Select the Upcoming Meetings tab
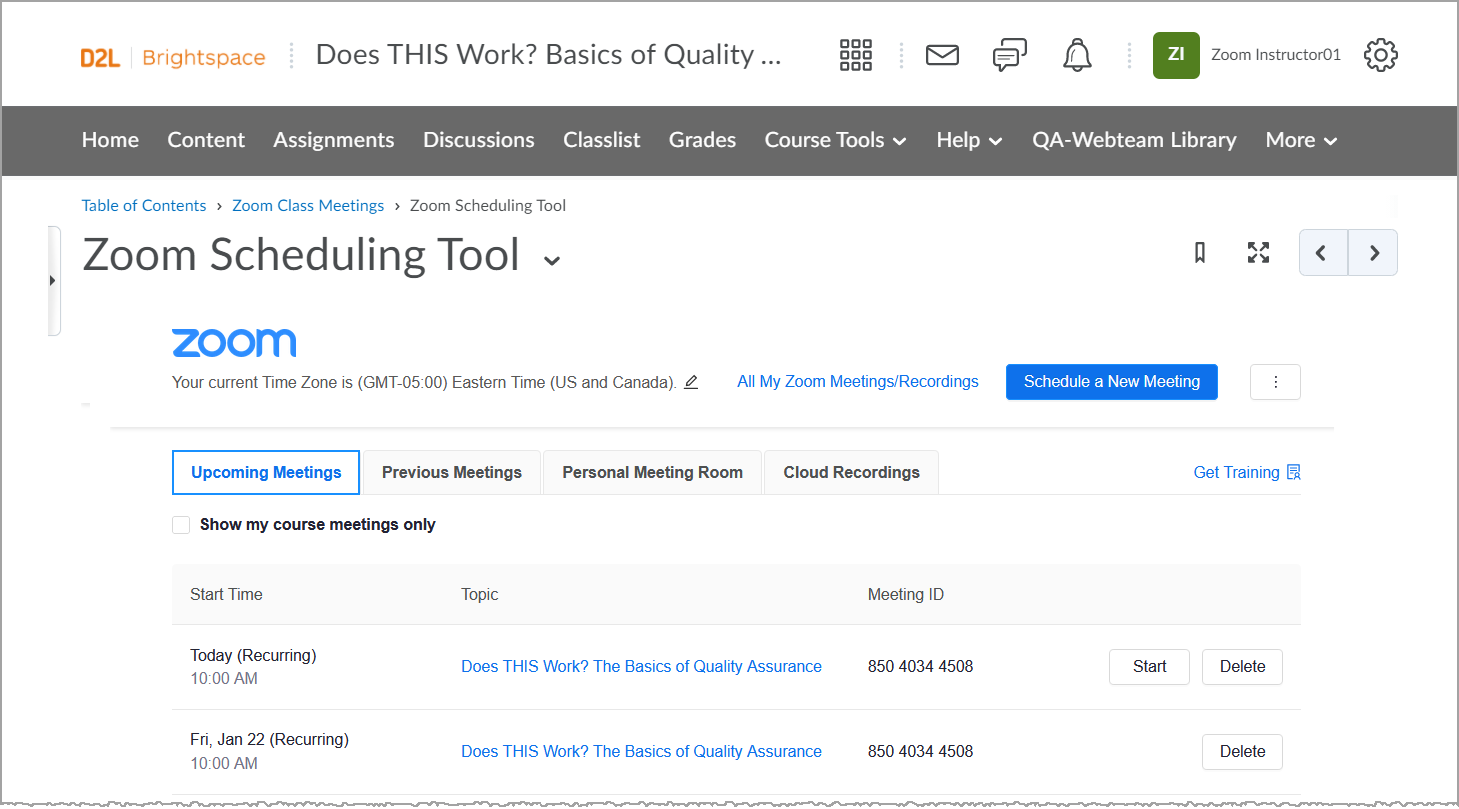 coord(266,472)
